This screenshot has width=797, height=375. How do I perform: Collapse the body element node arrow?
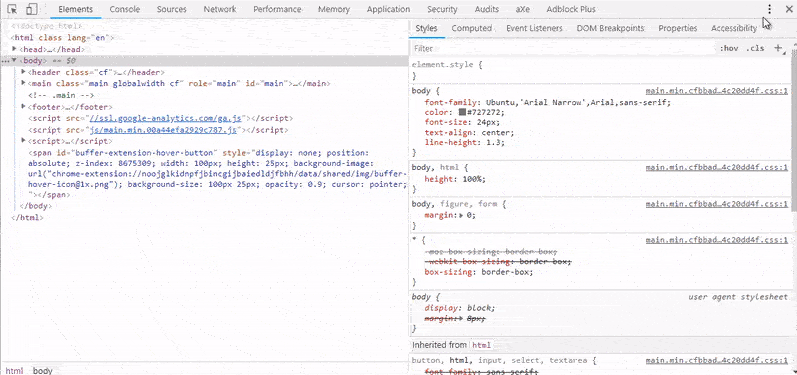click(x=15, y=60)
